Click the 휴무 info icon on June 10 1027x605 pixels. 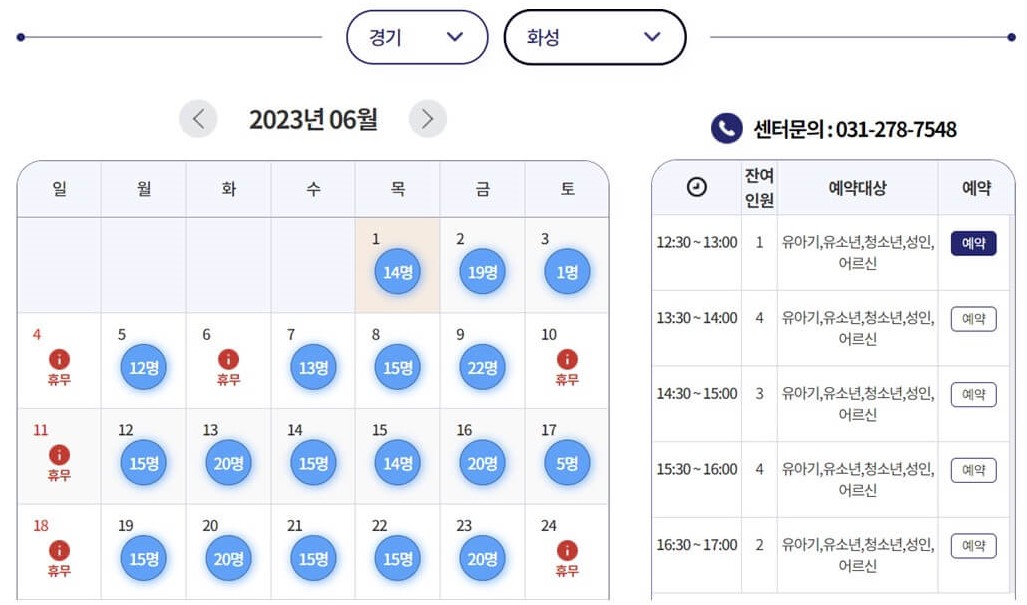(567, 357)
